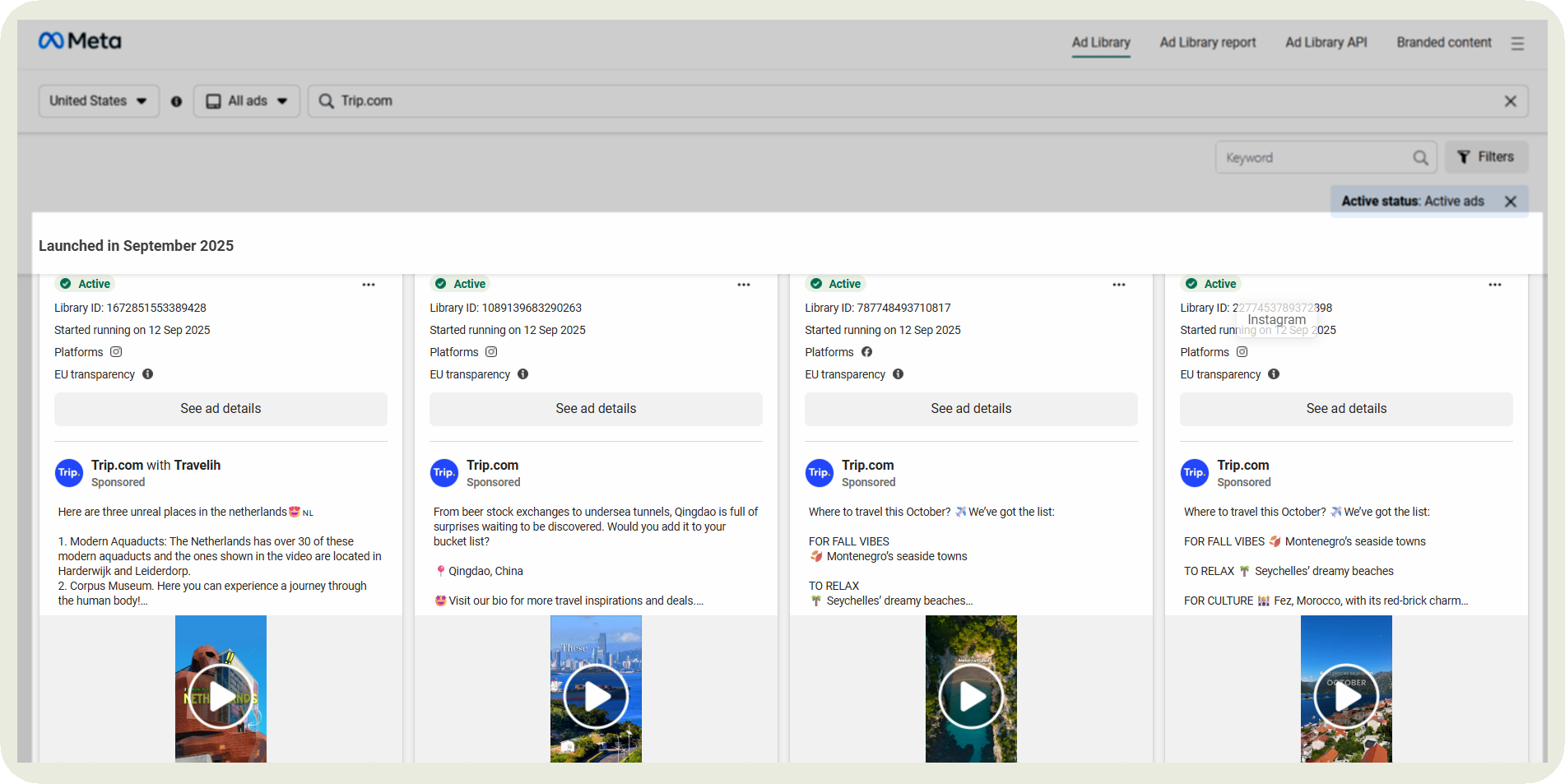Click Active status badge on ad 787748493710817
This screenshot has height=784, width=1565.
[835, 284]
